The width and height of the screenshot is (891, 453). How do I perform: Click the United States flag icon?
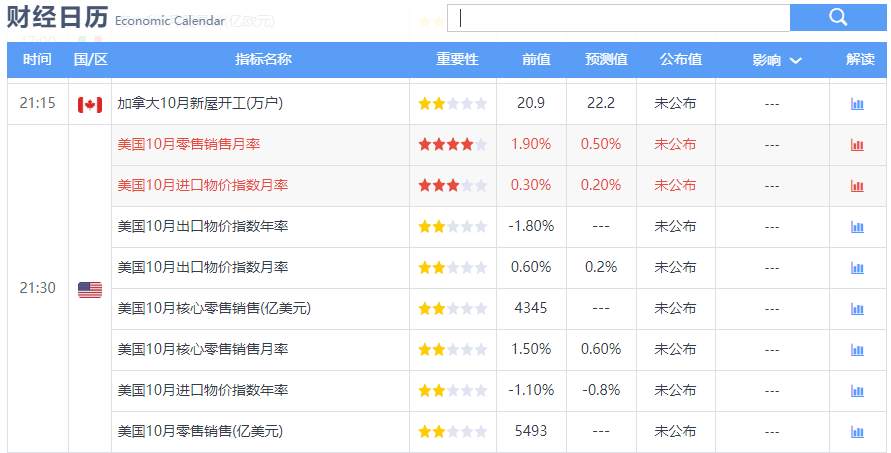(90, 290)
